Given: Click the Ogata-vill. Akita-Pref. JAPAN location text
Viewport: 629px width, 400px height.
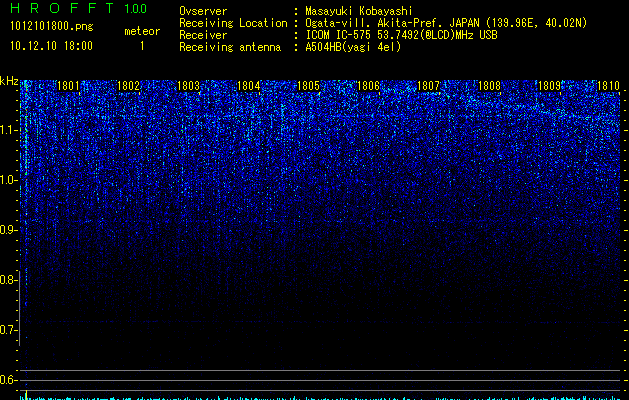Looking at the screenshot, I should pyautogui.click(x=446, y=23).
